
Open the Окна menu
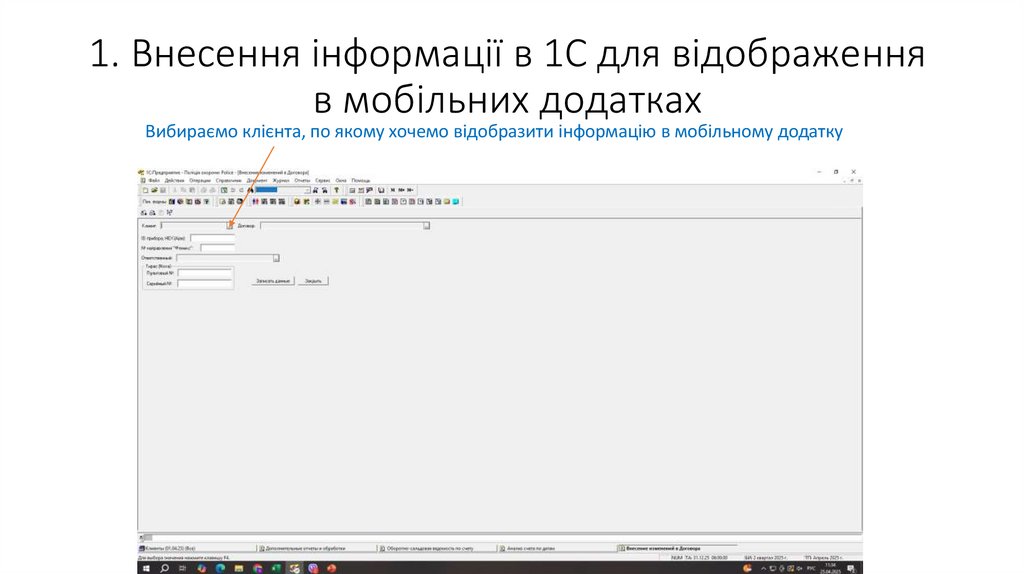[x=341, y=180]
